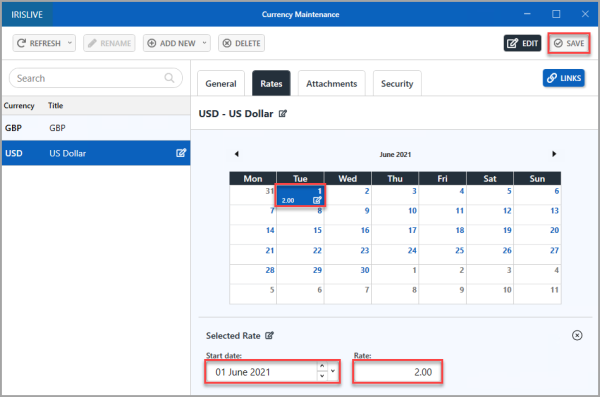The width and height of the screenshot is (600, 397).
Task: Select June 1 rate cell 2.00
Action: click(300, 195)
